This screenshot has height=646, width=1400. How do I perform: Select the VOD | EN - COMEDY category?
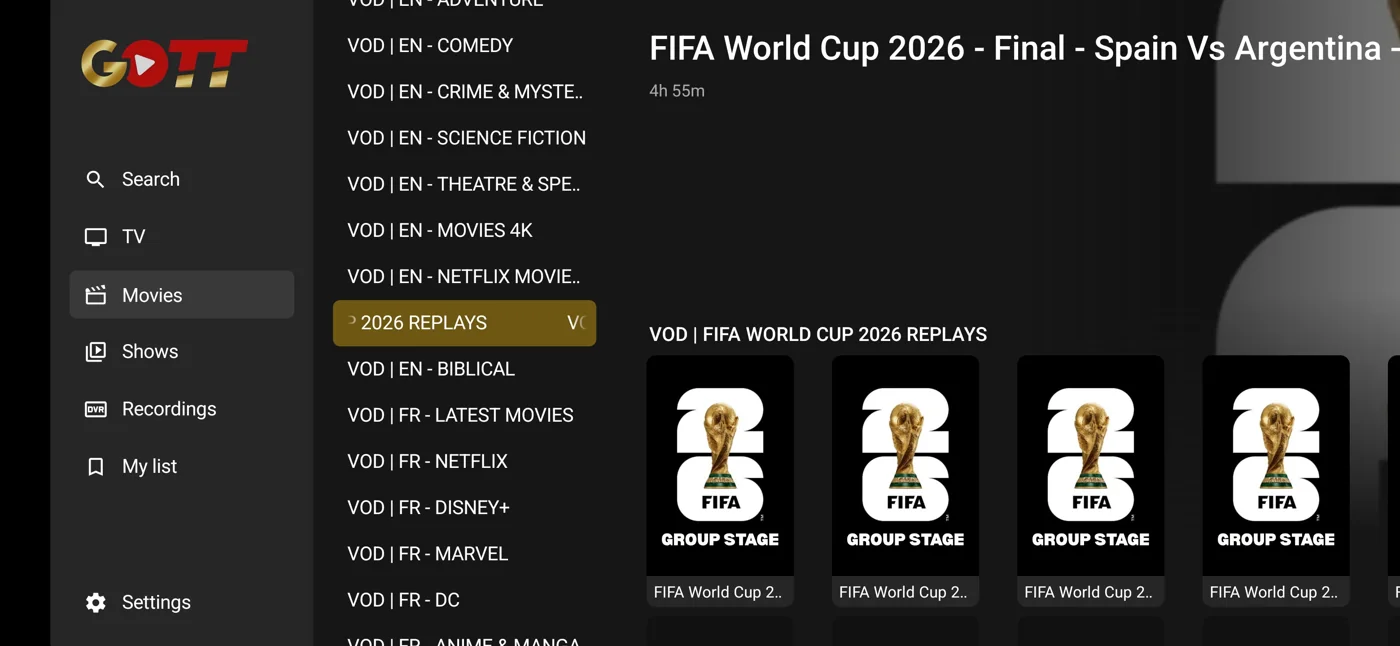pyautogui.click(x=430, y=46)
